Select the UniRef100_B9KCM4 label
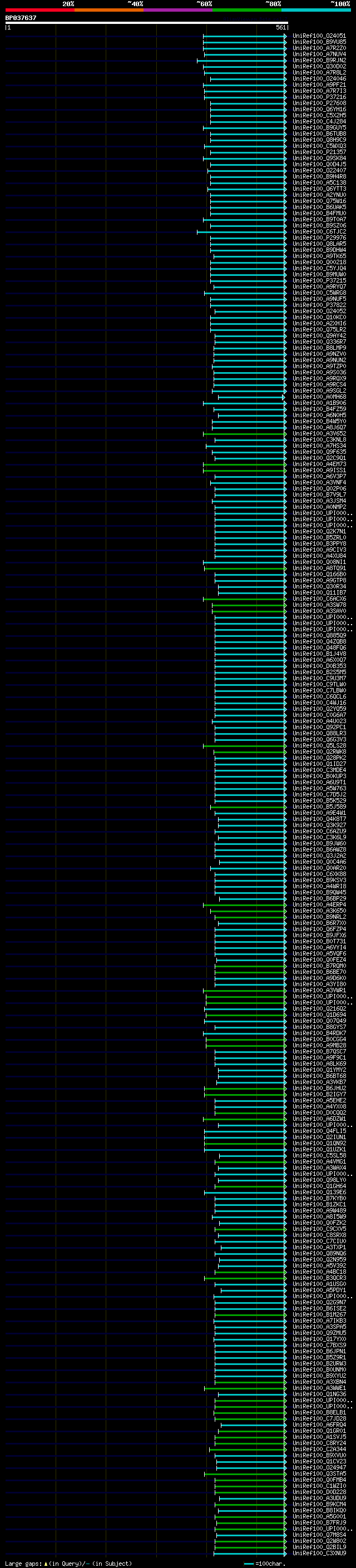The width and height of the screenshot is (356, 1568). (x=319, y=1504)
